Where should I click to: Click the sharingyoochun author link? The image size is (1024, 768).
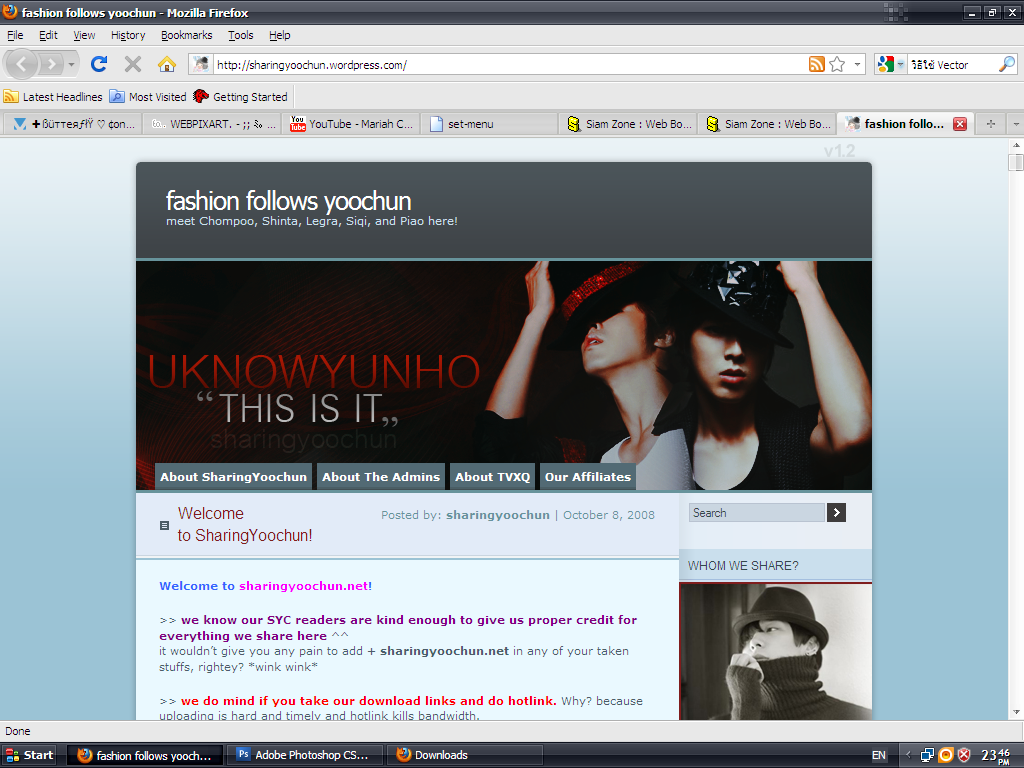click(x=498, y=515)
